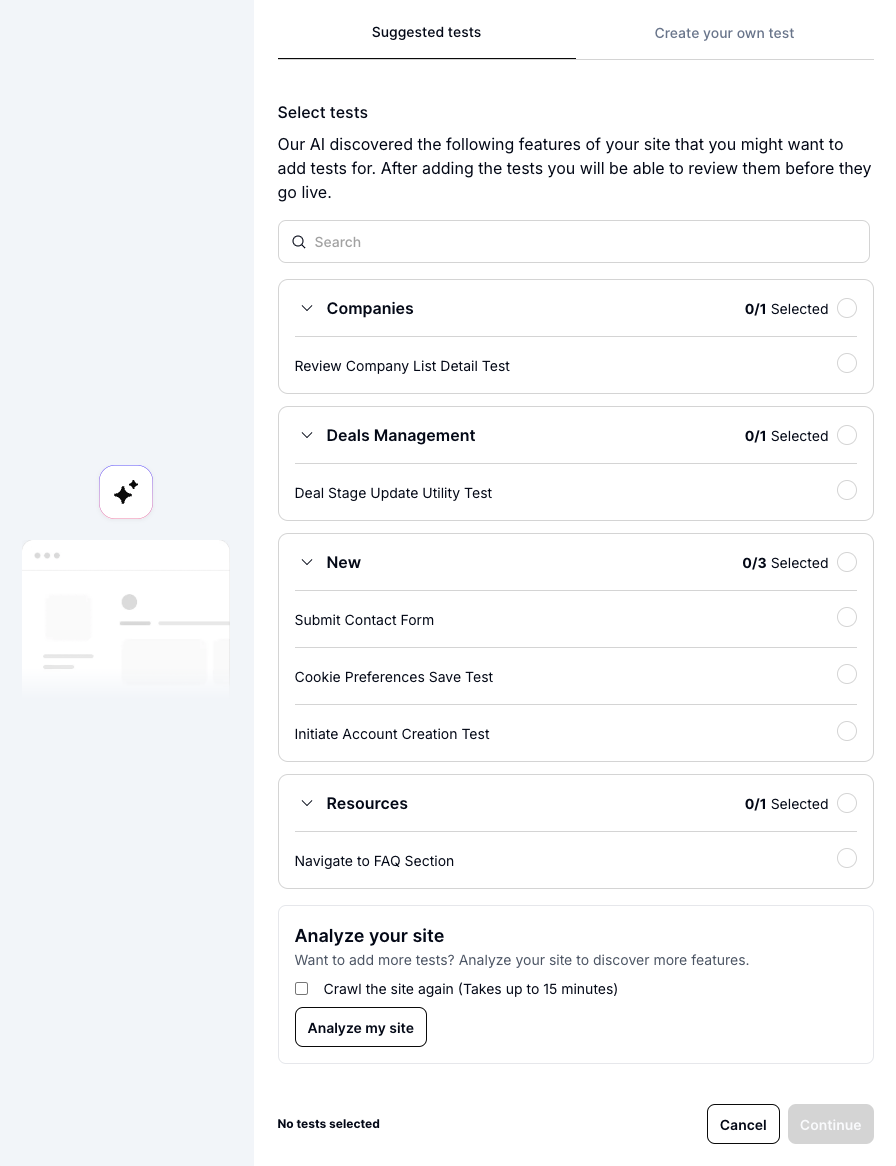Collapse the Deals Management section
Image resolution: width=896 pixels, height=1166 pixels.
[307, 435]
